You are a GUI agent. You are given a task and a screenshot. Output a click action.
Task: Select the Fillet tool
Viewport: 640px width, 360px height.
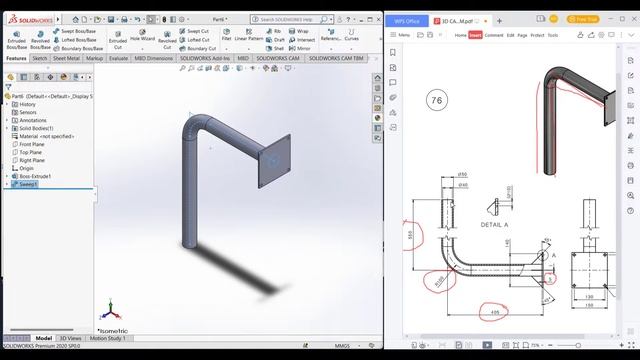click(226, 35)
